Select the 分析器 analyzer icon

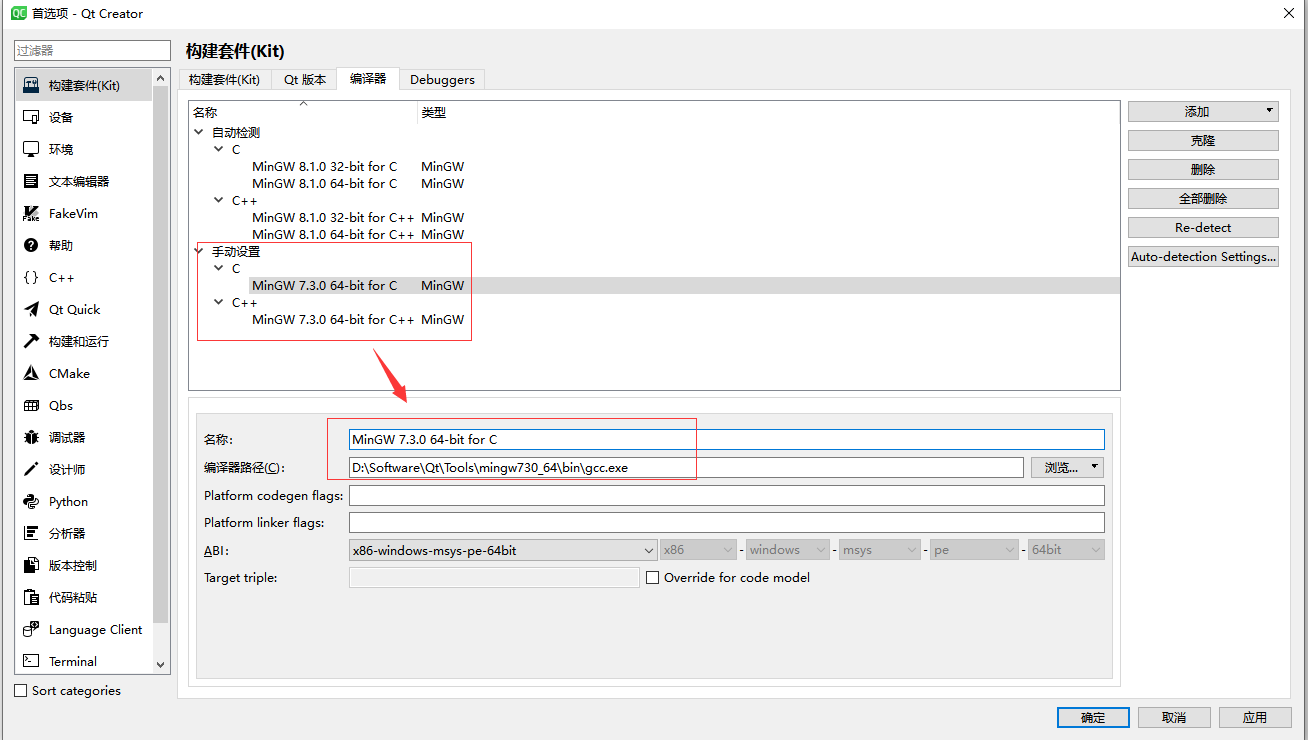click(x=31, y=533)
